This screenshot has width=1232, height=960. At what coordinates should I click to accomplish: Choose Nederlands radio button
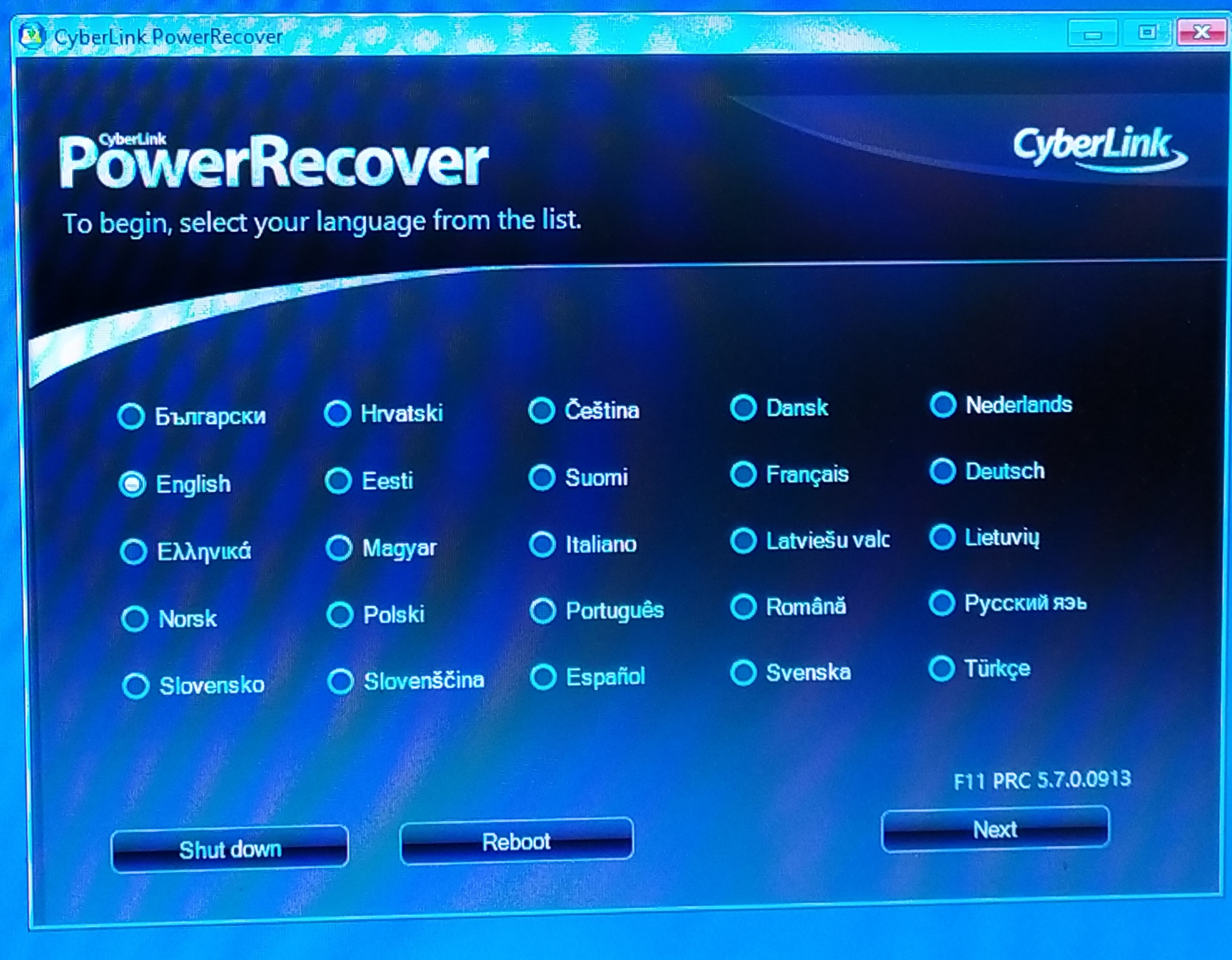(x=943, y=404)
